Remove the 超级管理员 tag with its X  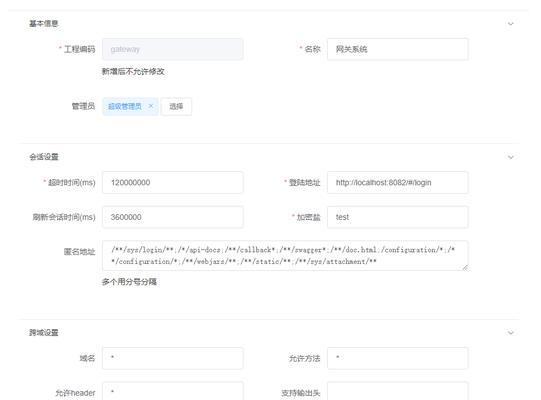pyautogui.click(x=151, y=106)
